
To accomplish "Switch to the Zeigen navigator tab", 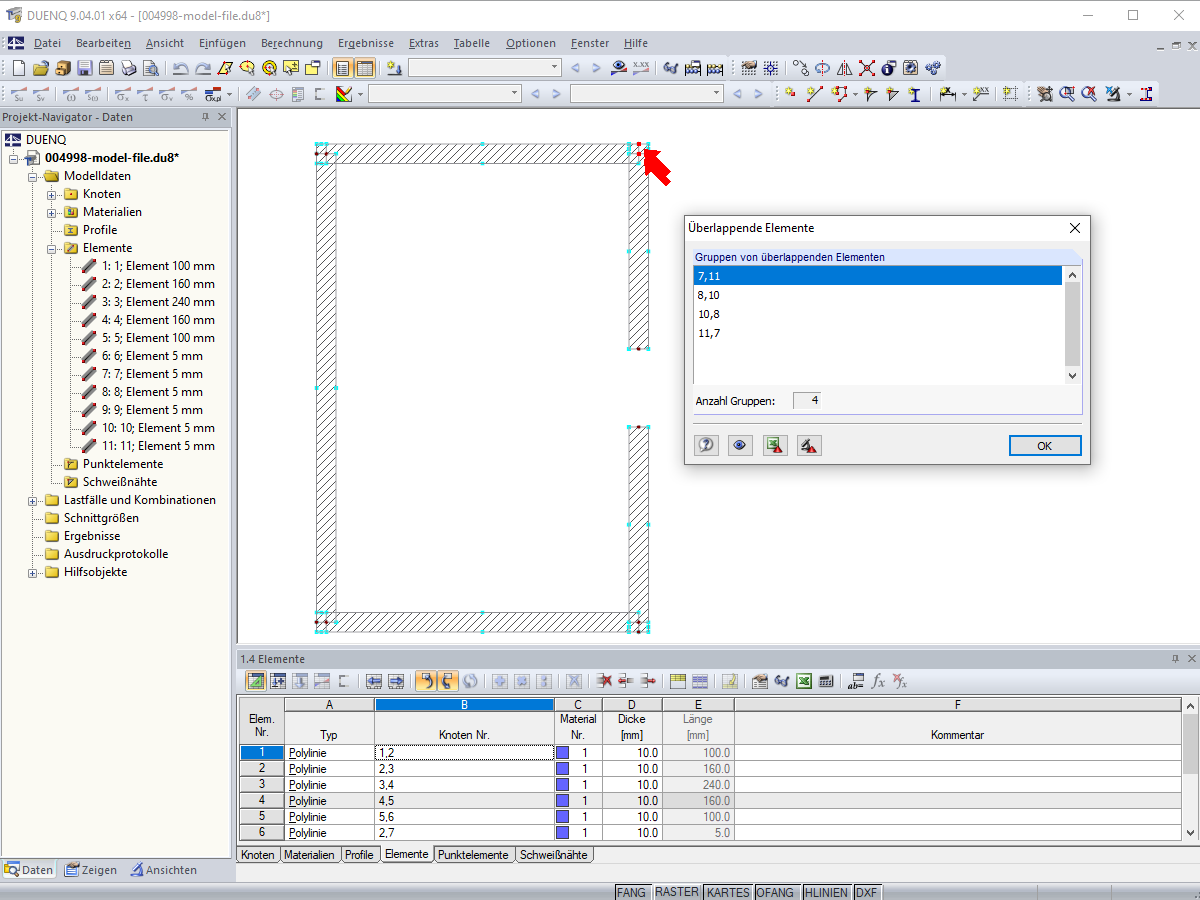I will pos(91,870).
